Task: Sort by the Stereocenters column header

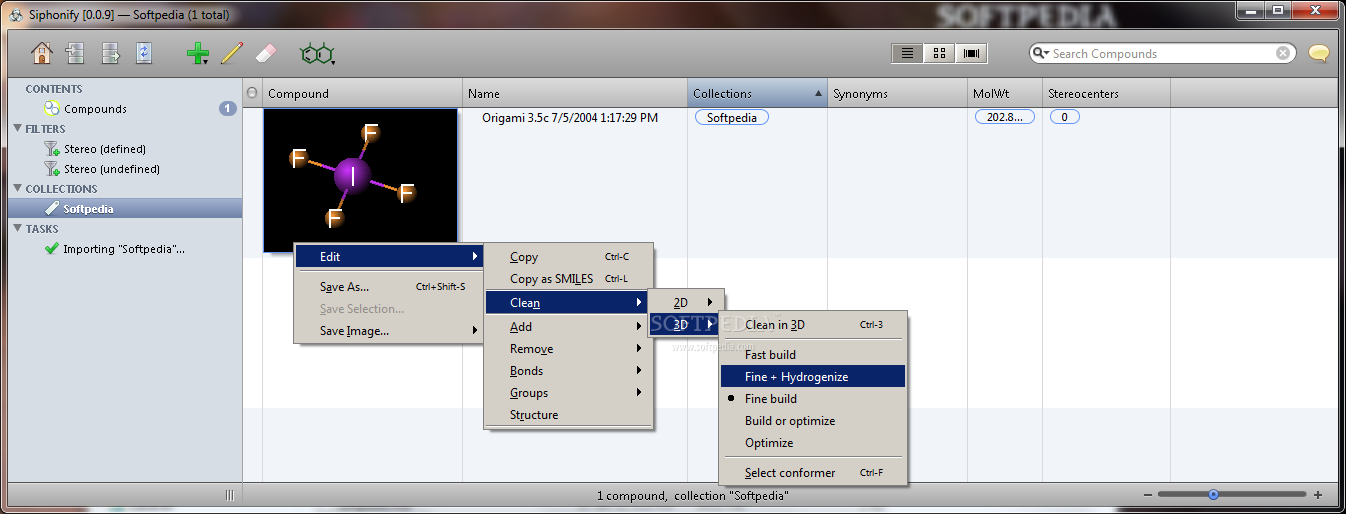Action: pos(1107,93)
